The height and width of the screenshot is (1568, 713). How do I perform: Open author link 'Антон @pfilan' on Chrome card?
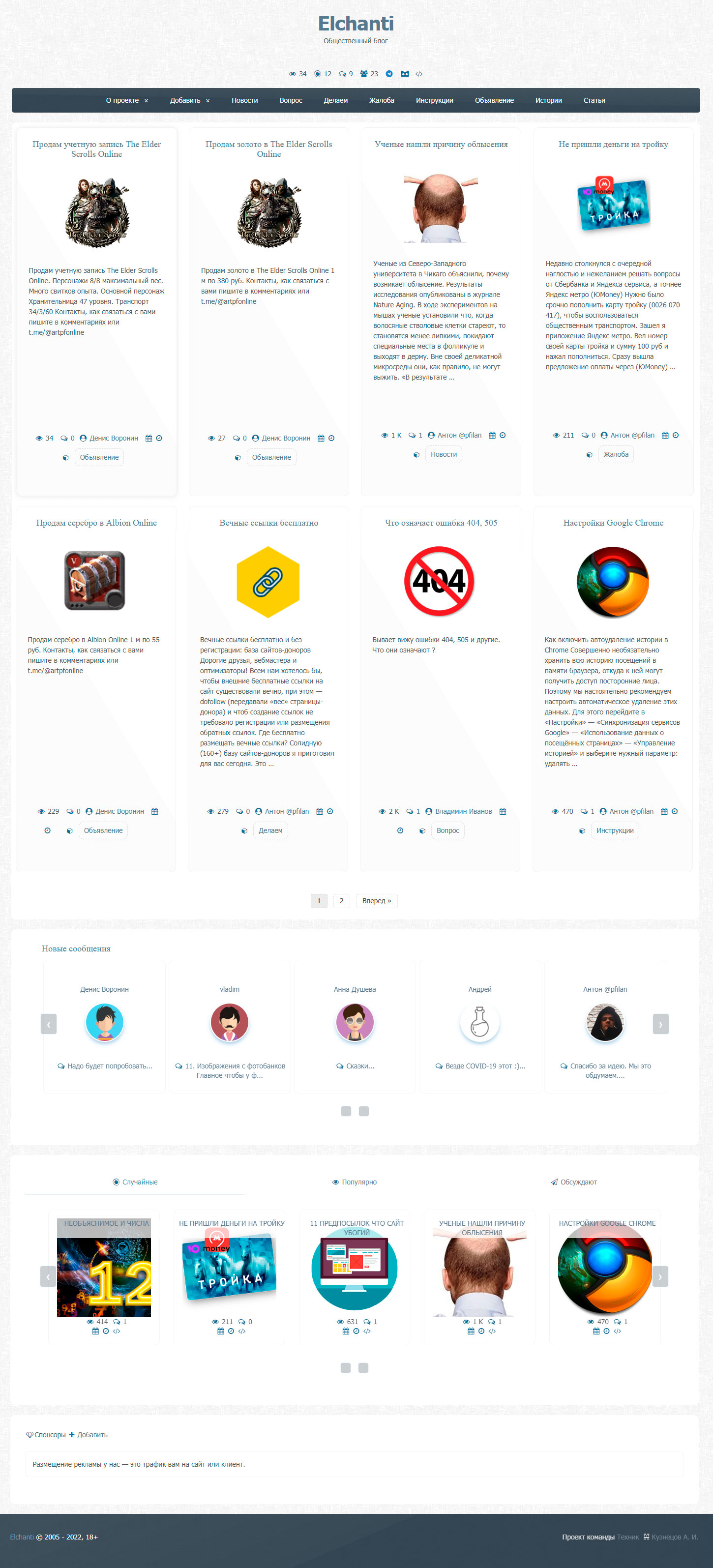(631, 811)
